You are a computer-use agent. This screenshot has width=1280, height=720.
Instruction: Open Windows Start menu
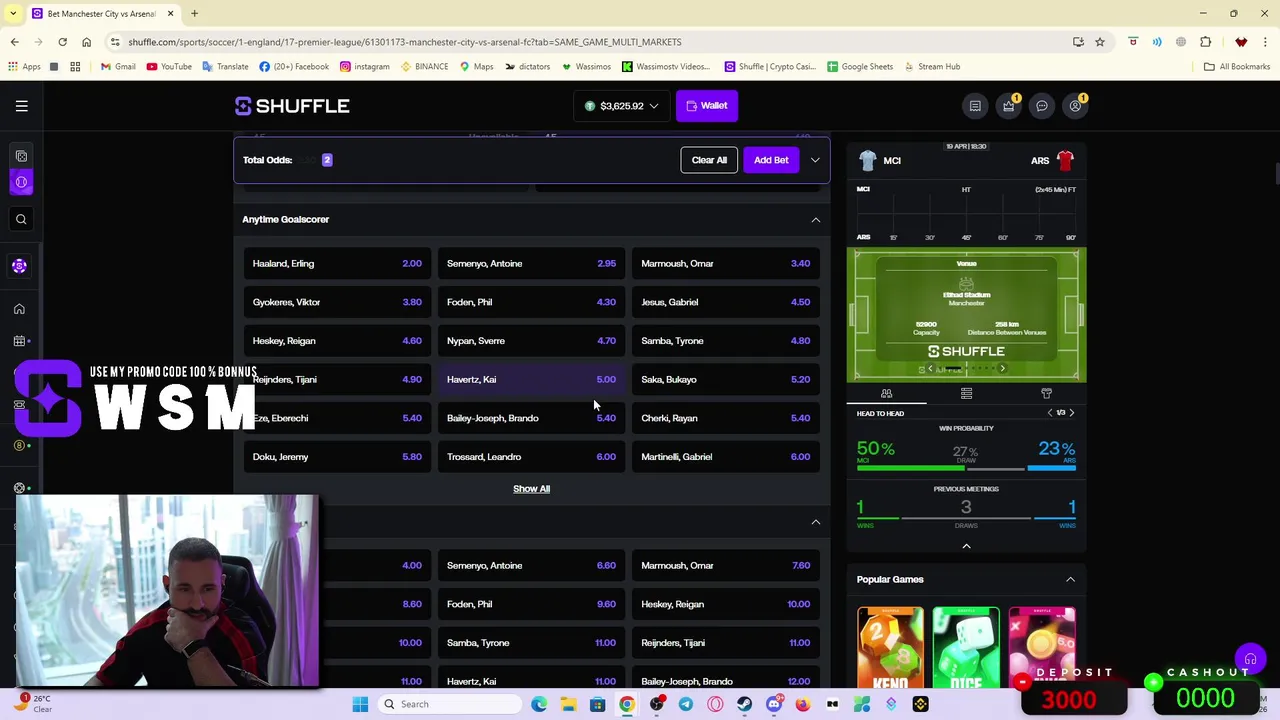click(360, 704)
